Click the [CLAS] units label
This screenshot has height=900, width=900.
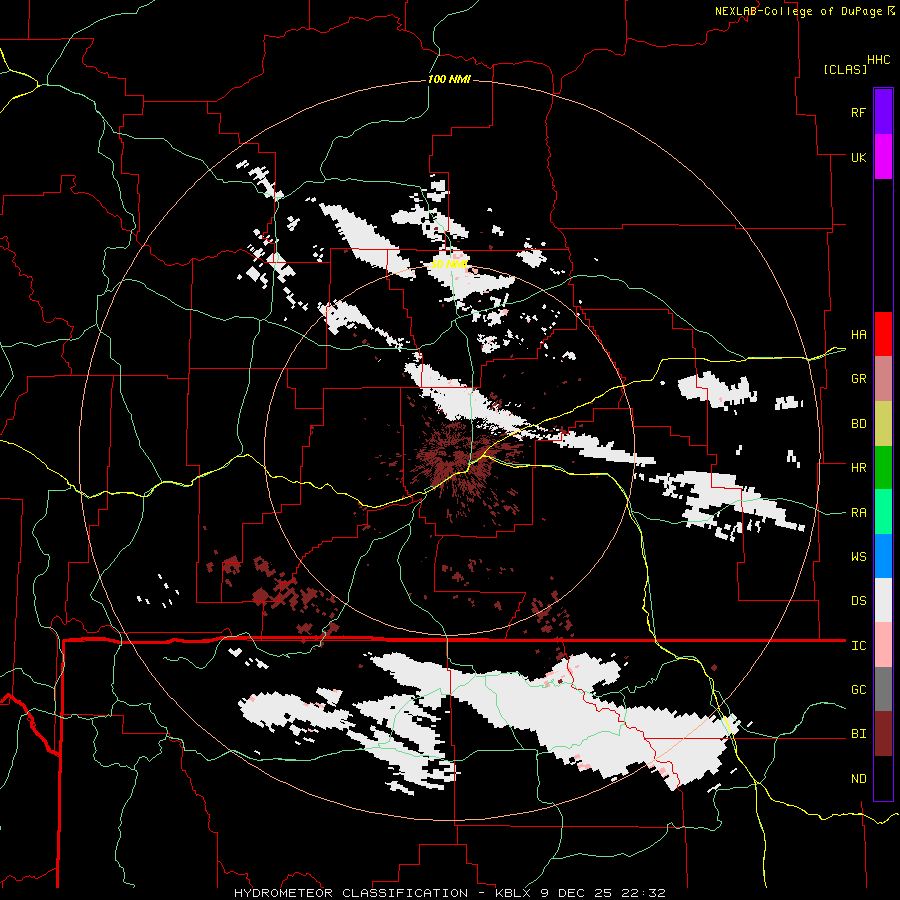[845, 69]
